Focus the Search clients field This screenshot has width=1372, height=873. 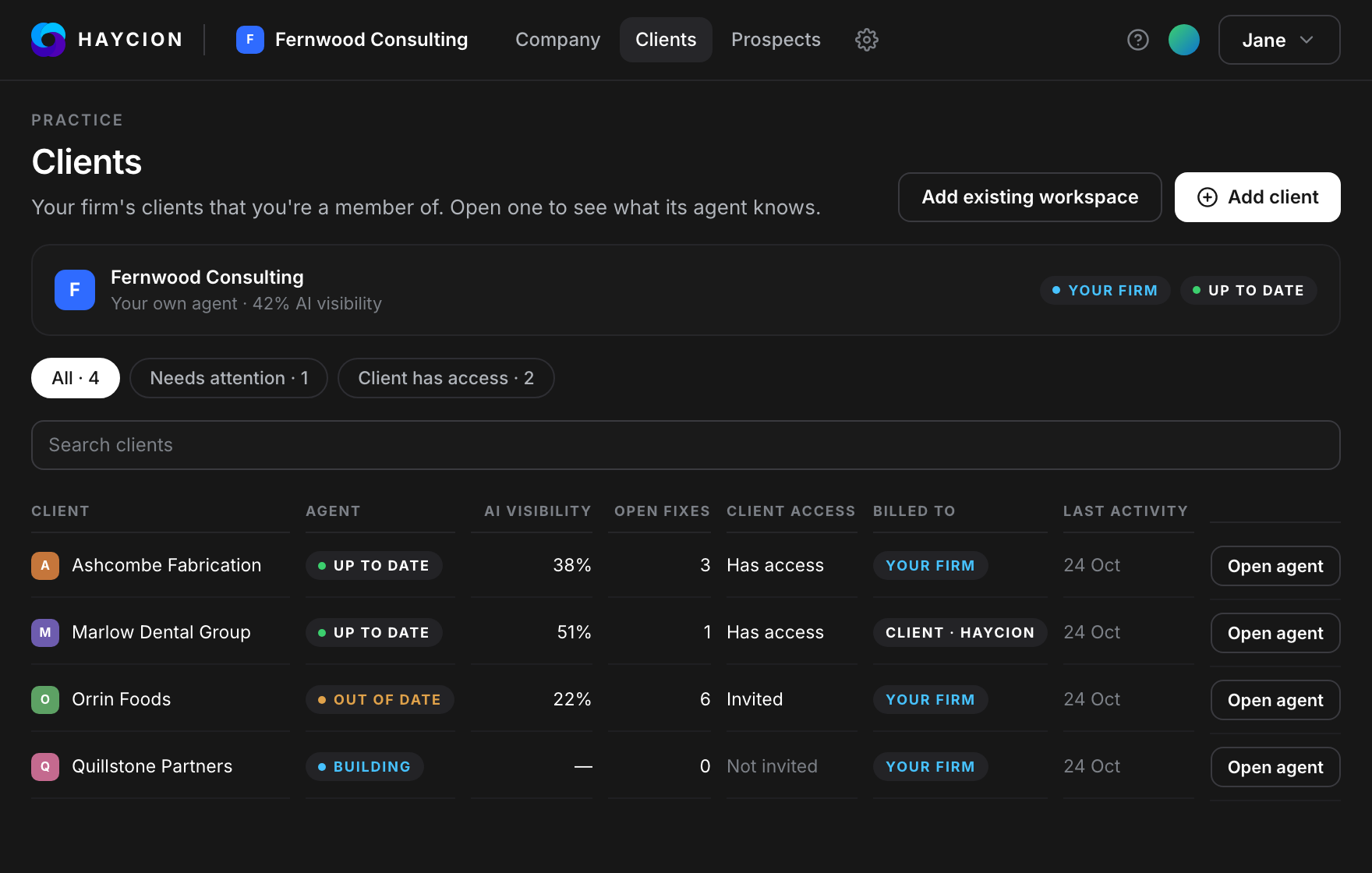click(x=686, y=445)
